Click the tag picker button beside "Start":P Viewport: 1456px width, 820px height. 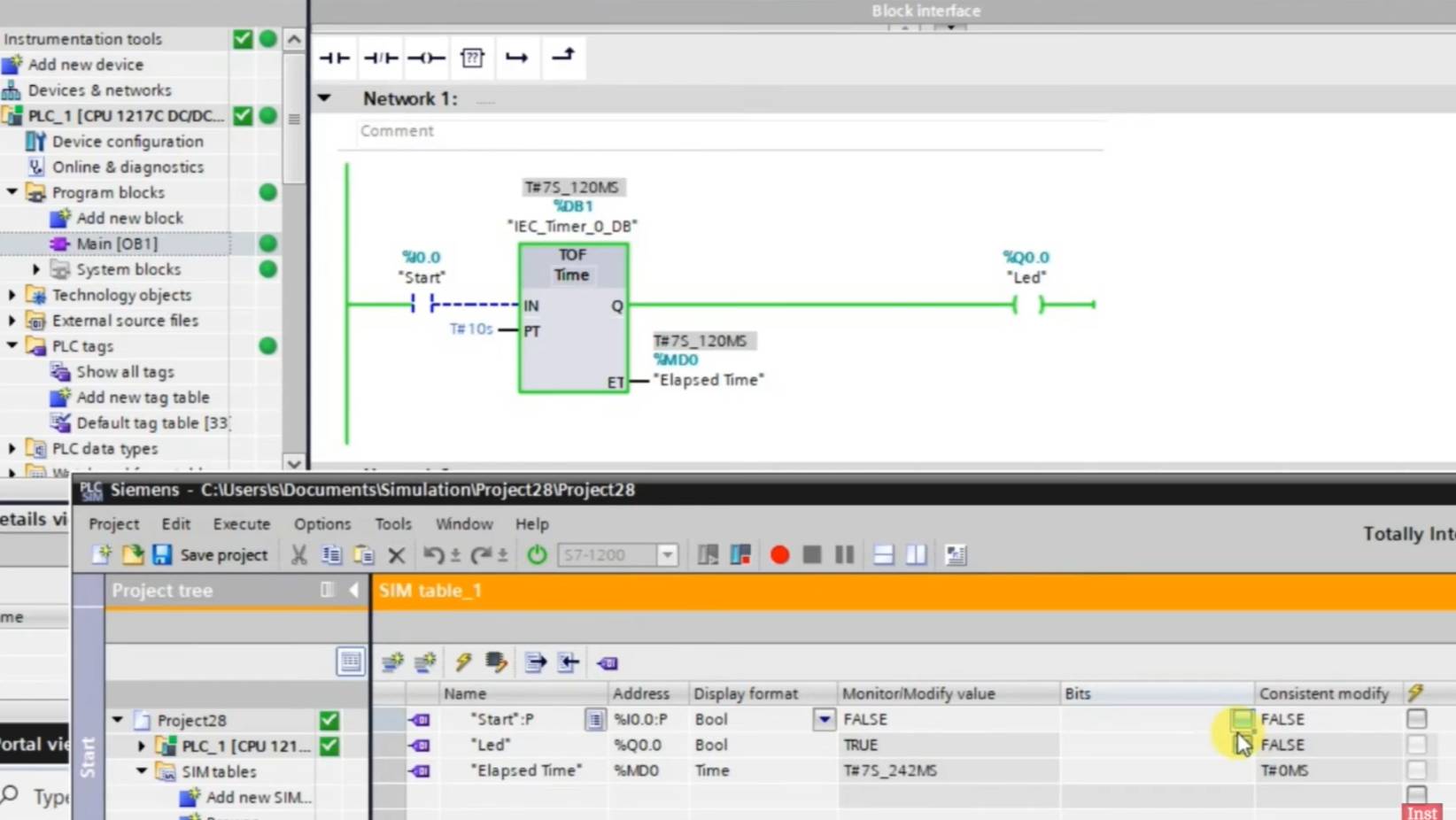click(594, 719)
